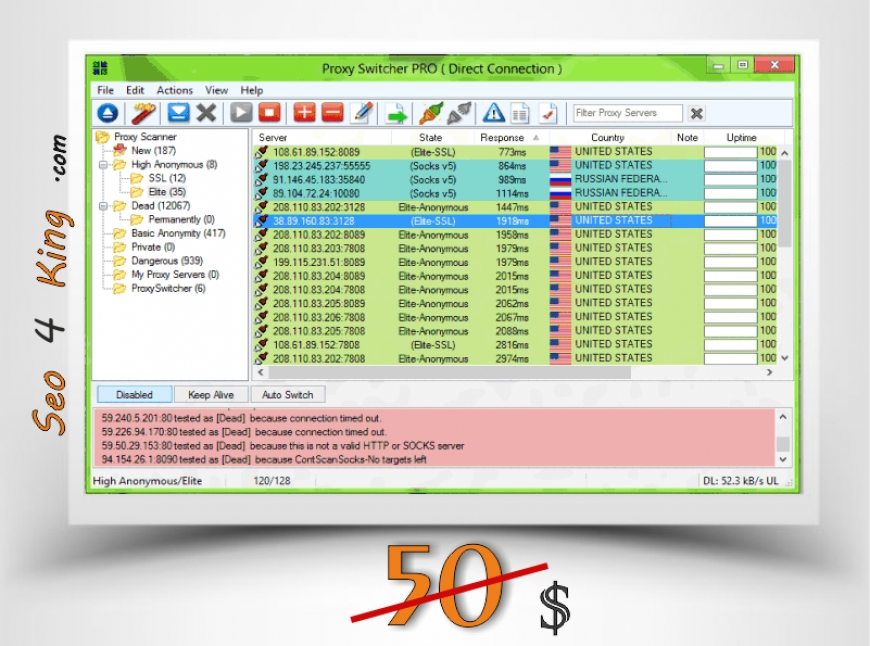Select the Dead (12067) folder
Image resolution: width=870 pixels, height=646 pixels.
[161, 206]
